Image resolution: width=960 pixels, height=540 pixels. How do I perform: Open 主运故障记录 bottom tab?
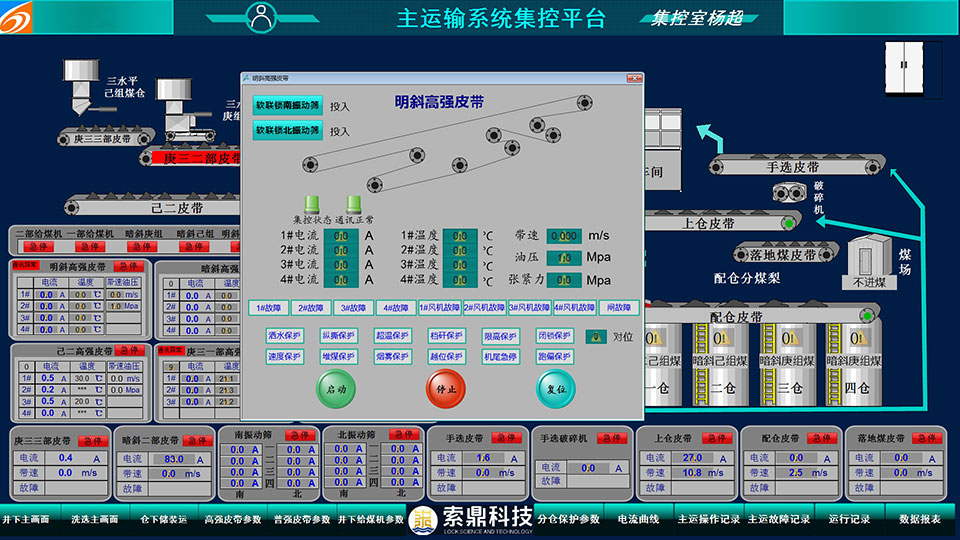click(x=780, y=519)
